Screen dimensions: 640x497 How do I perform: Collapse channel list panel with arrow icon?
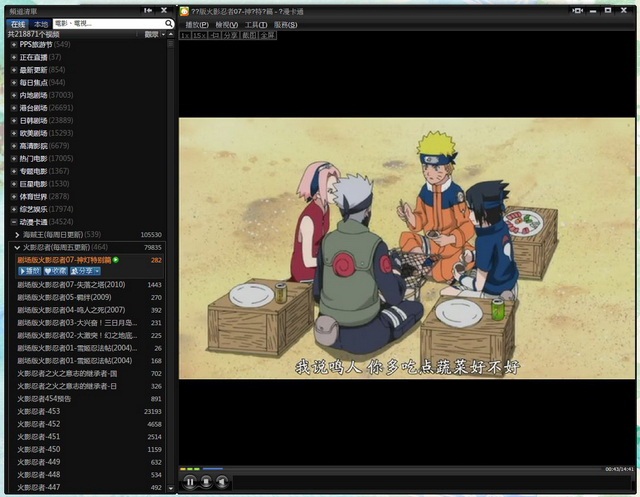point(148,10)
